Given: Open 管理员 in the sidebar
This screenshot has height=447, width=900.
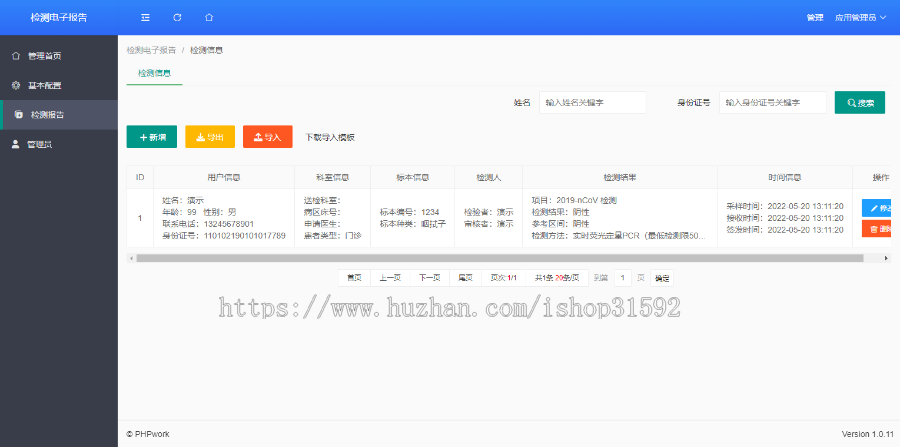Looking at the screenshot, I should (59, 145).
